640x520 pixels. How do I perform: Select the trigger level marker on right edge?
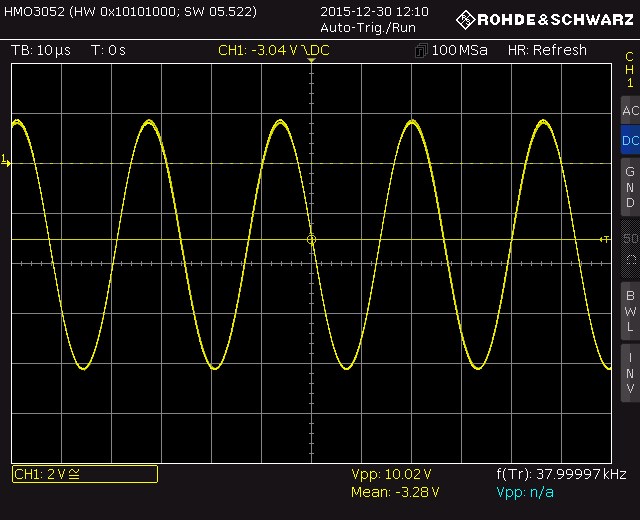tap(604, 239)
